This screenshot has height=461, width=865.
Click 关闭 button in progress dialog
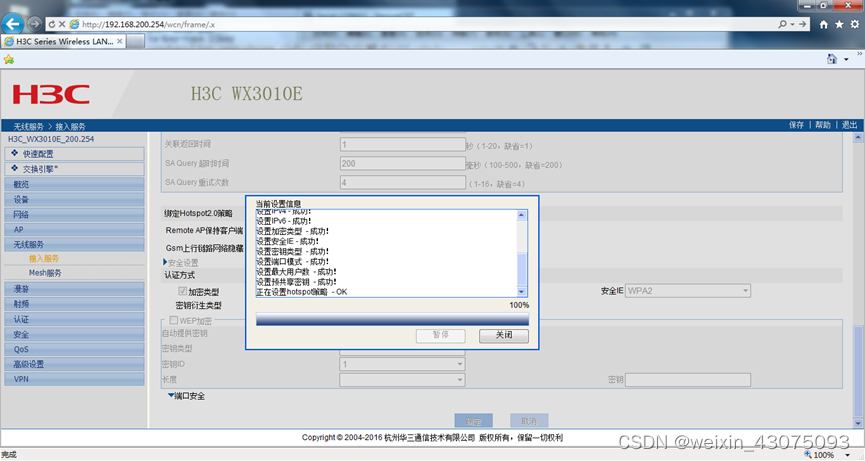tap(504, 335)
